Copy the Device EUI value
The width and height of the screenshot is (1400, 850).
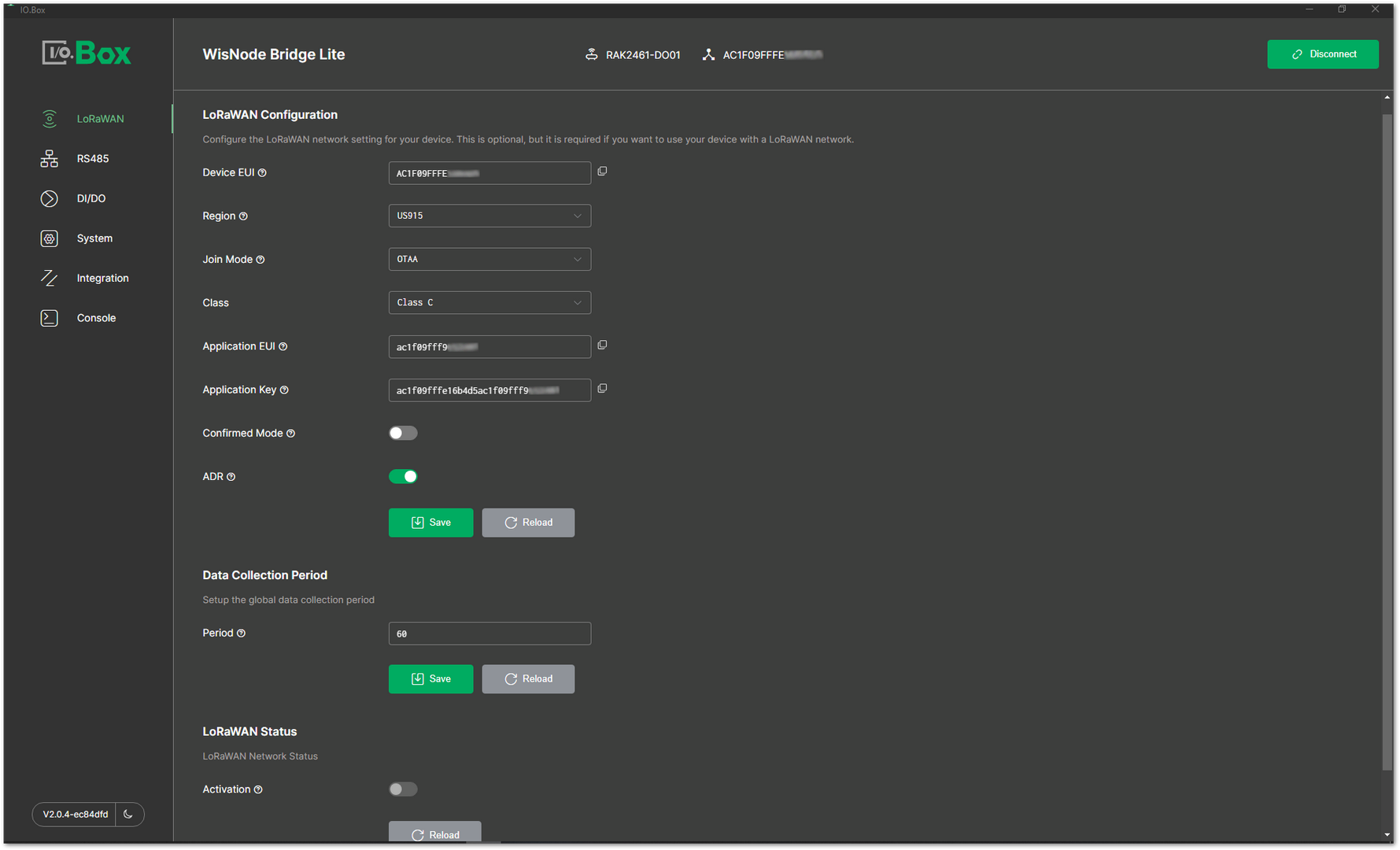click(602, 172)
